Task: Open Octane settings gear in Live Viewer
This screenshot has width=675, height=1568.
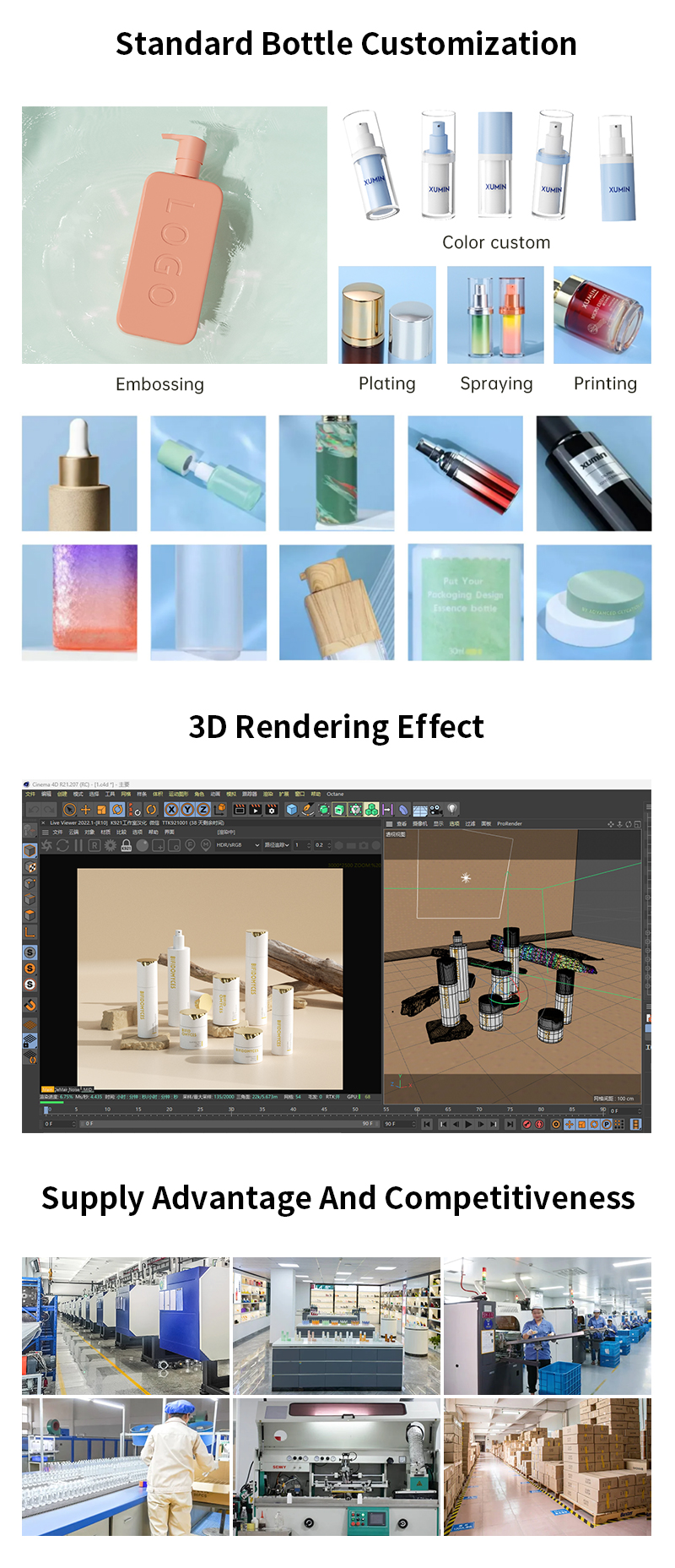Action: click(x=110, y=844)
